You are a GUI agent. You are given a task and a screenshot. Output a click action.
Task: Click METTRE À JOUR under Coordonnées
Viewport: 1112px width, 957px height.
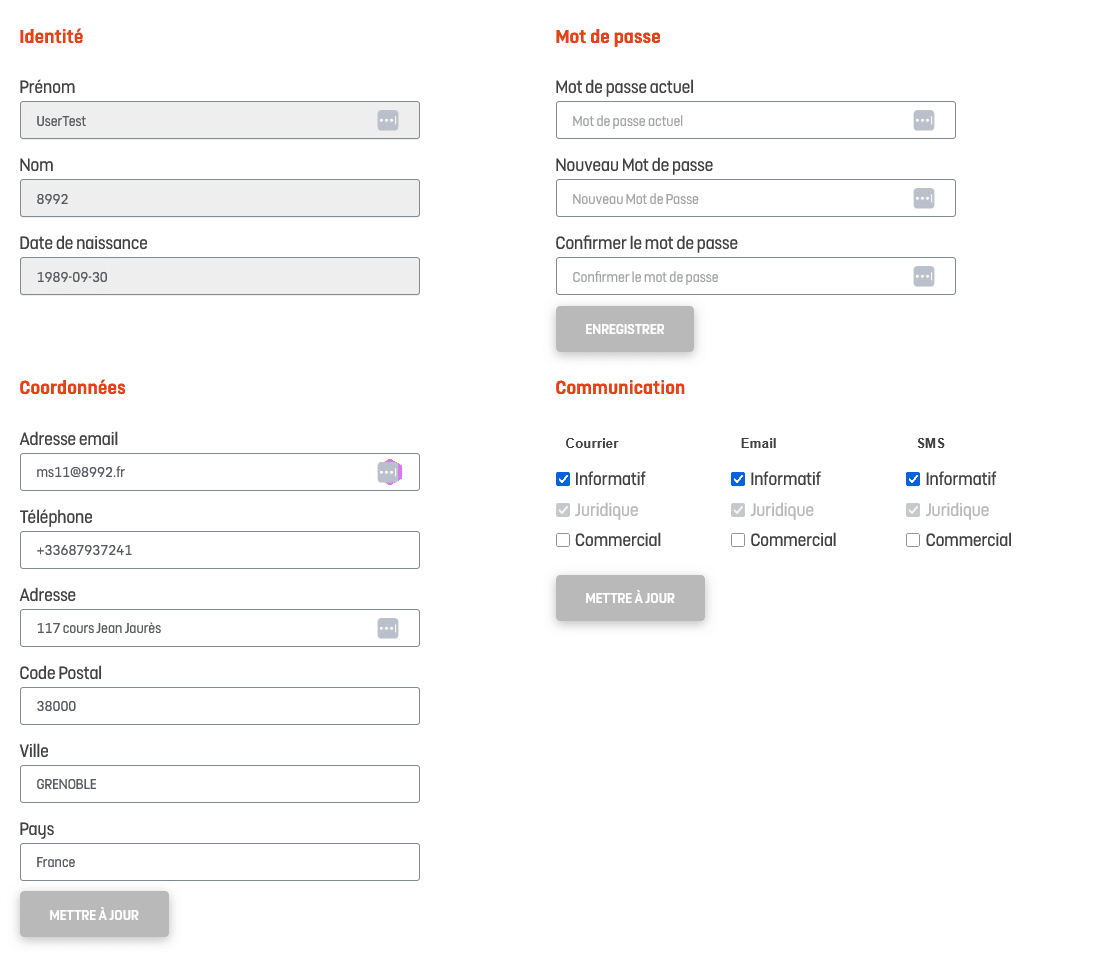94,914
